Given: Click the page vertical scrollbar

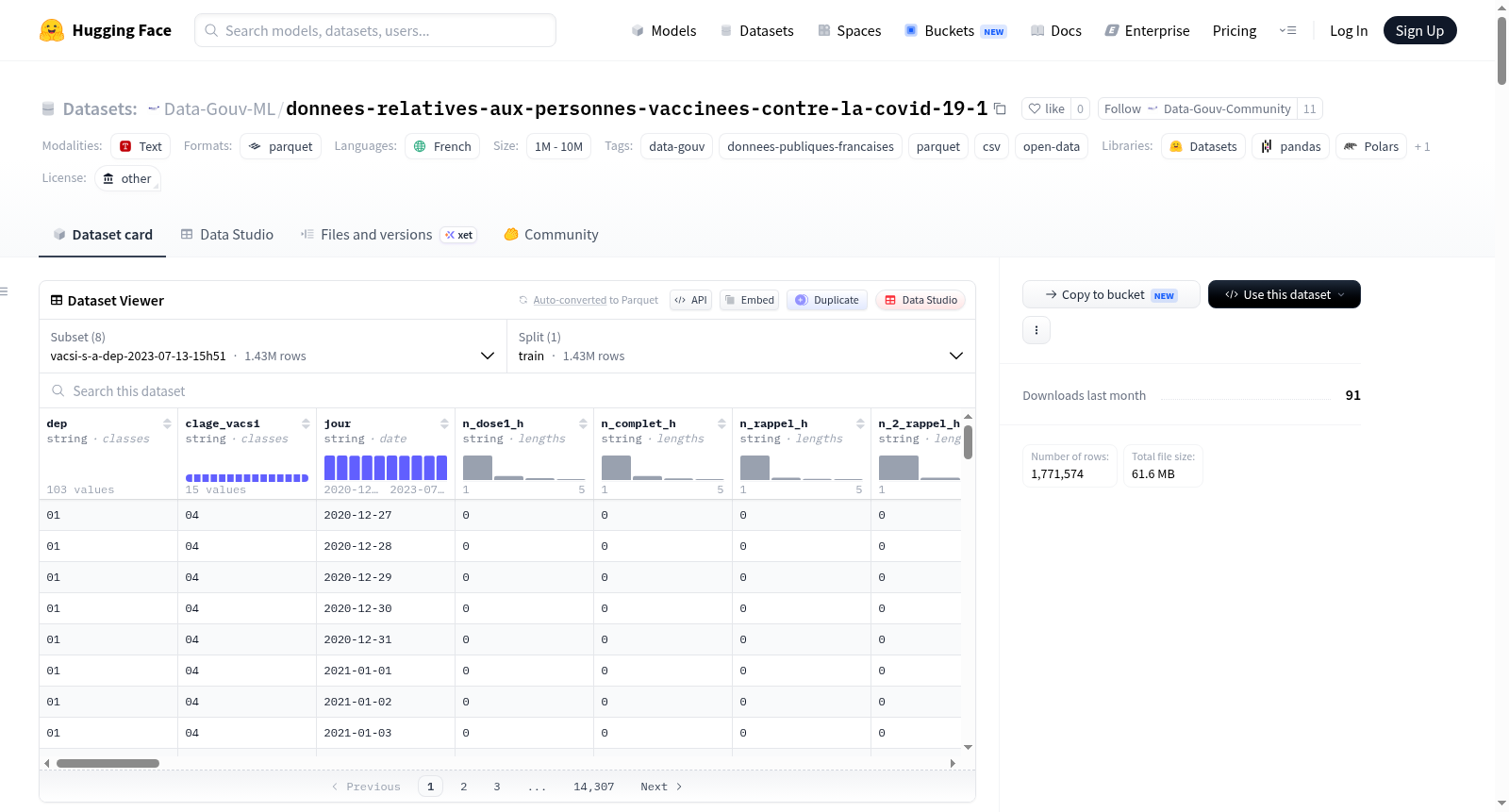Looking at the screenshot, I should [1501, 51].
